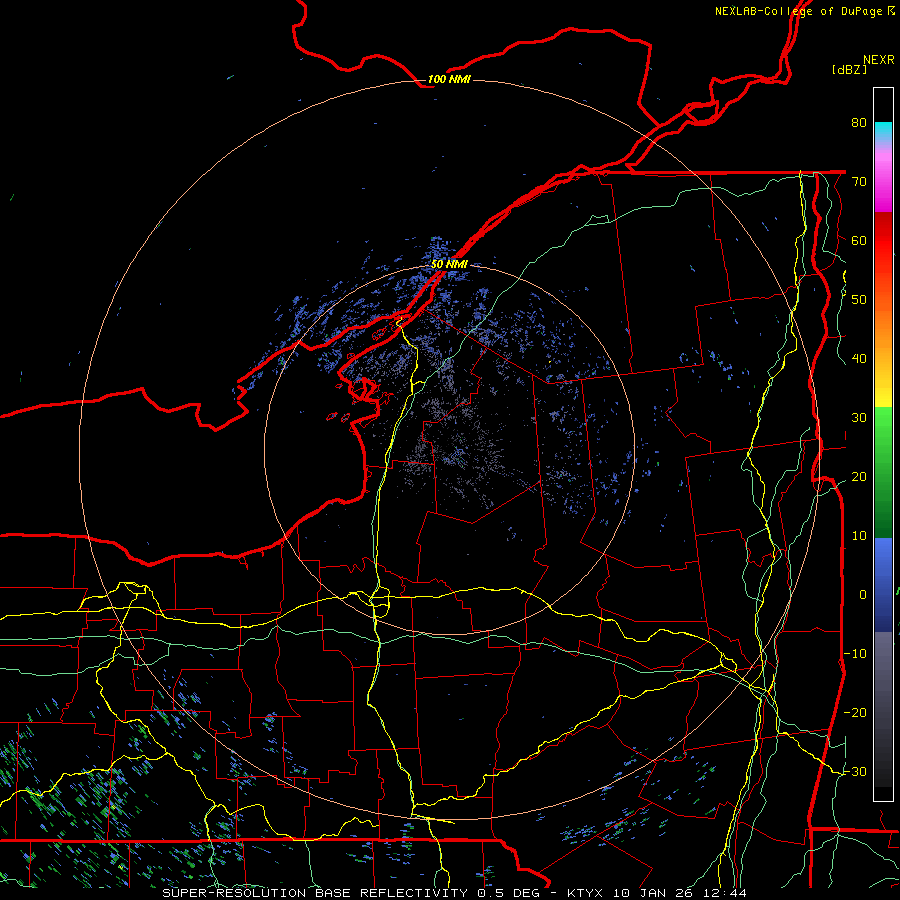Click the SUPER-RESOLUTION BASE REFLECTIVITY caption text

coord(315,893)
